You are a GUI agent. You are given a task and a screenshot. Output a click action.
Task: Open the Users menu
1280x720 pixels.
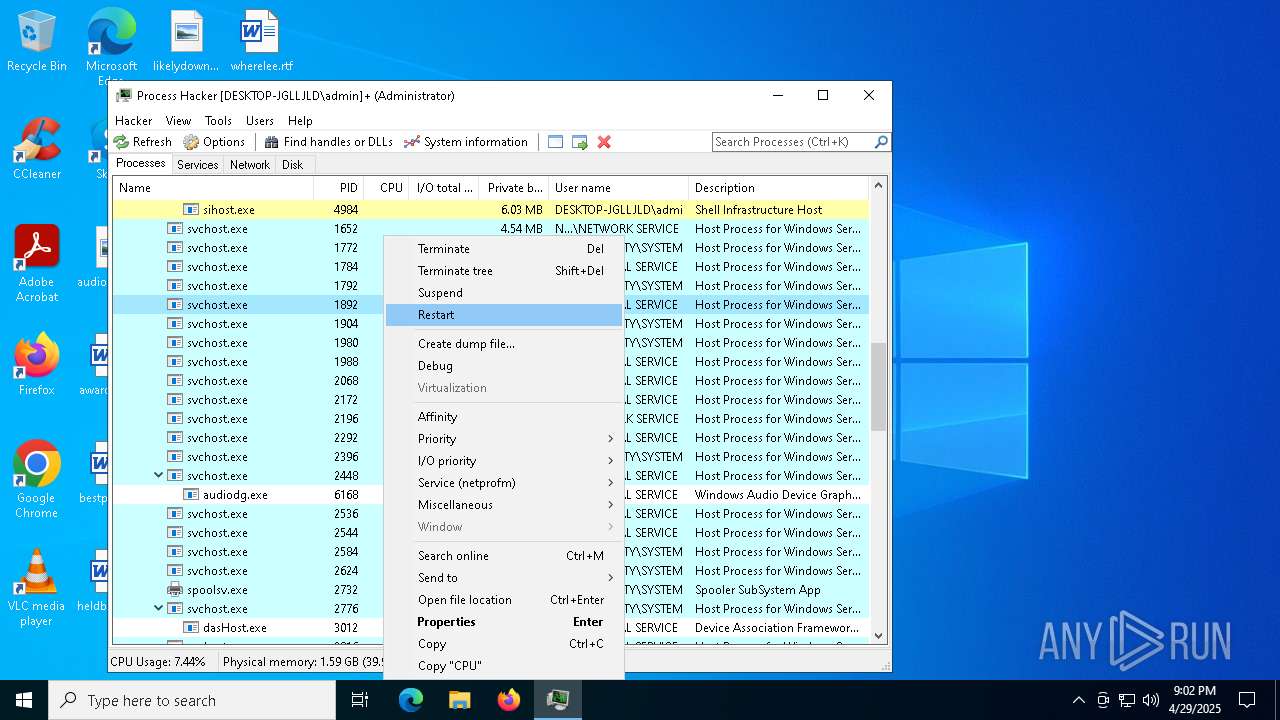(x=260, y=120)
